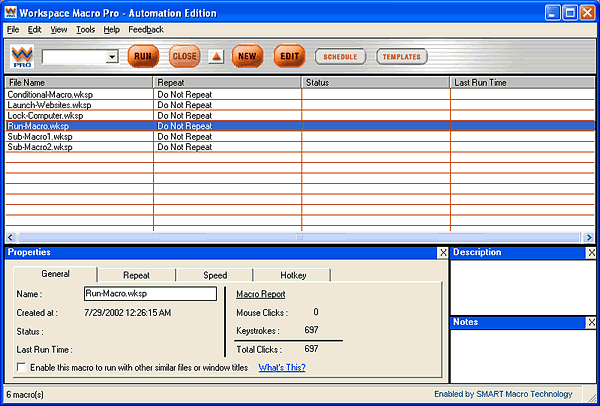
Task: Open the macro selection dropdown arrow
Action: pyautogui.click(x=112, y=57)
